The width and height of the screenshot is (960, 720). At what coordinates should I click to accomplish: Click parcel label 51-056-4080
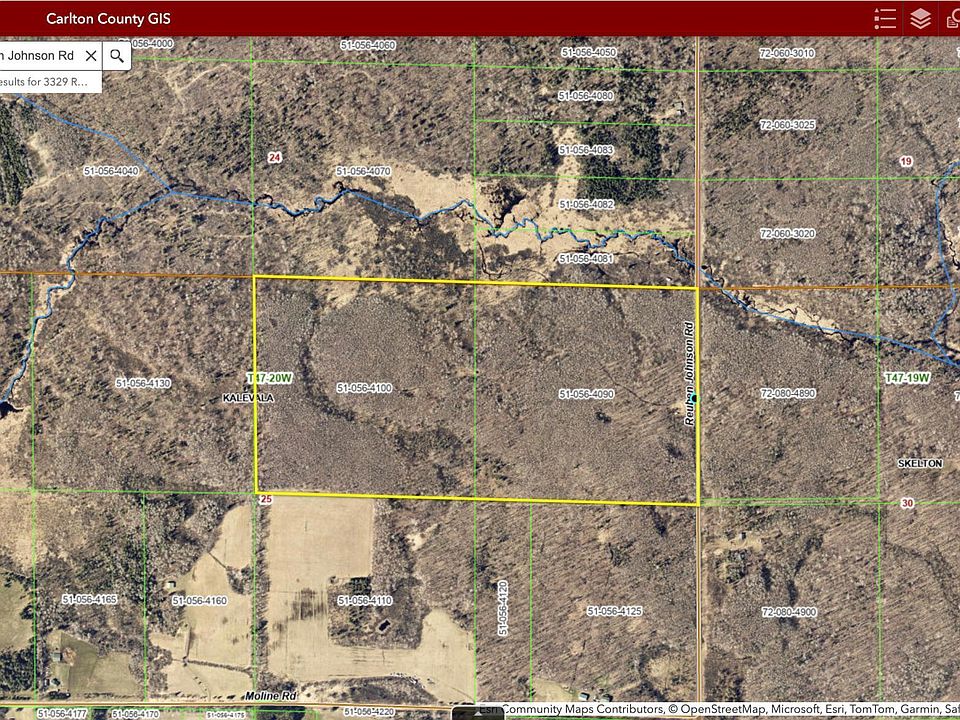585,96
